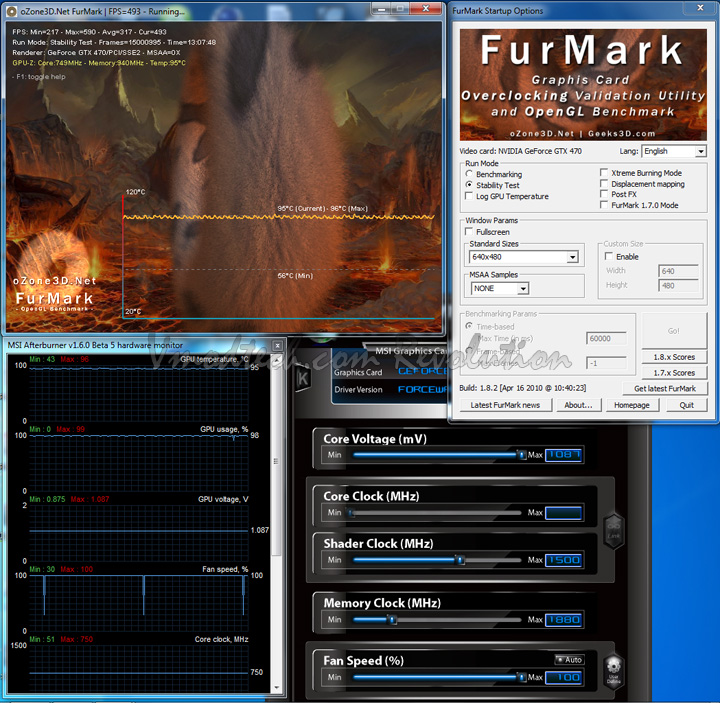This screenshot has height=703, width=720.
Task: Click Afterburner fan User Define gear icon
Action: click(x=613, y=670)
